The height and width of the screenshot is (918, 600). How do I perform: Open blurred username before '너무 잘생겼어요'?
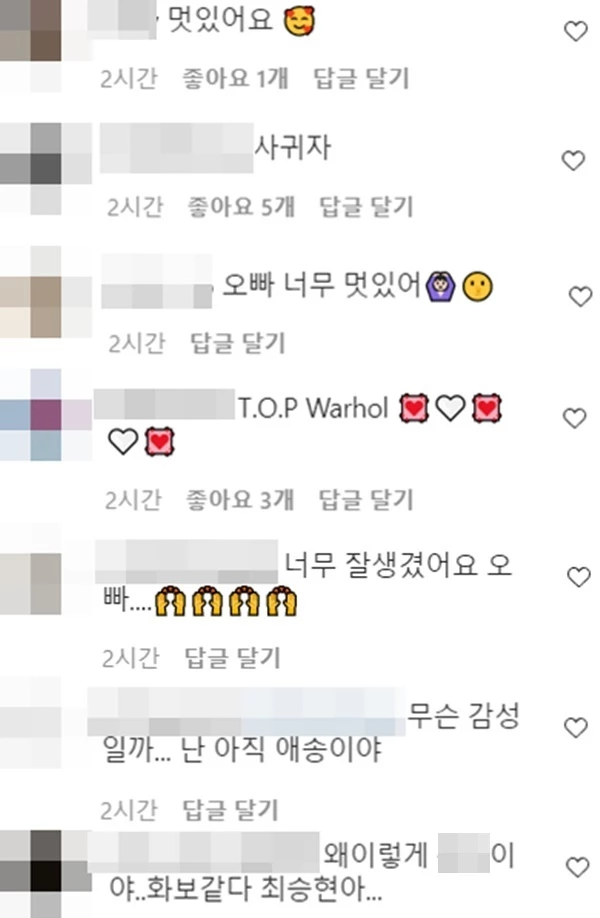click(x=187, y=562)
